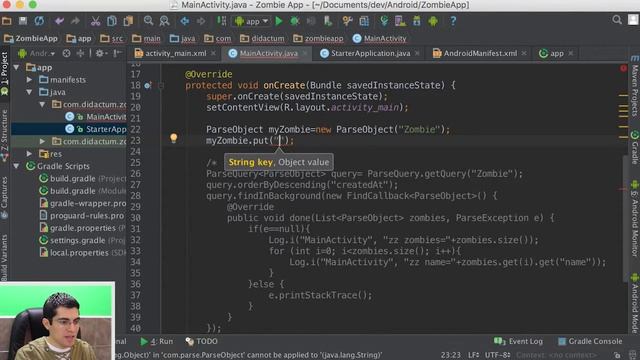
Task: Click the Project Structure icon
Action: point(364,21)
